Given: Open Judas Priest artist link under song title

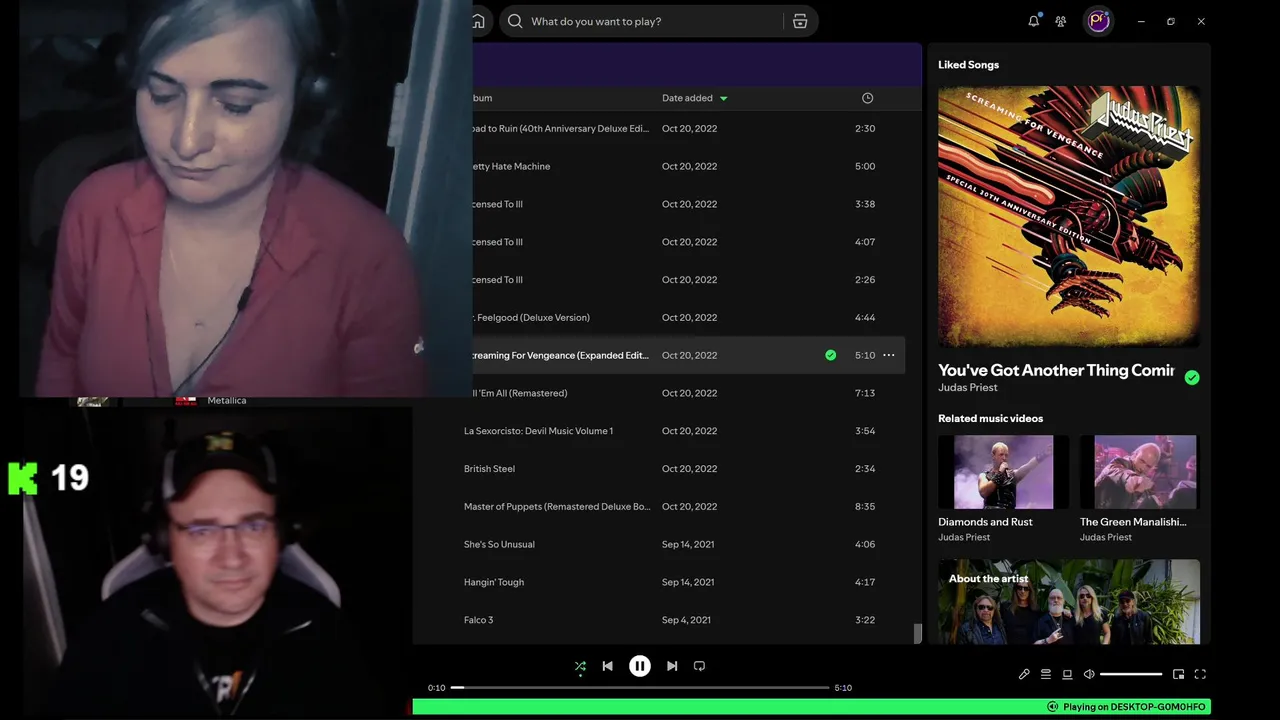Looking at the screenshot, I should coord(968,388).
